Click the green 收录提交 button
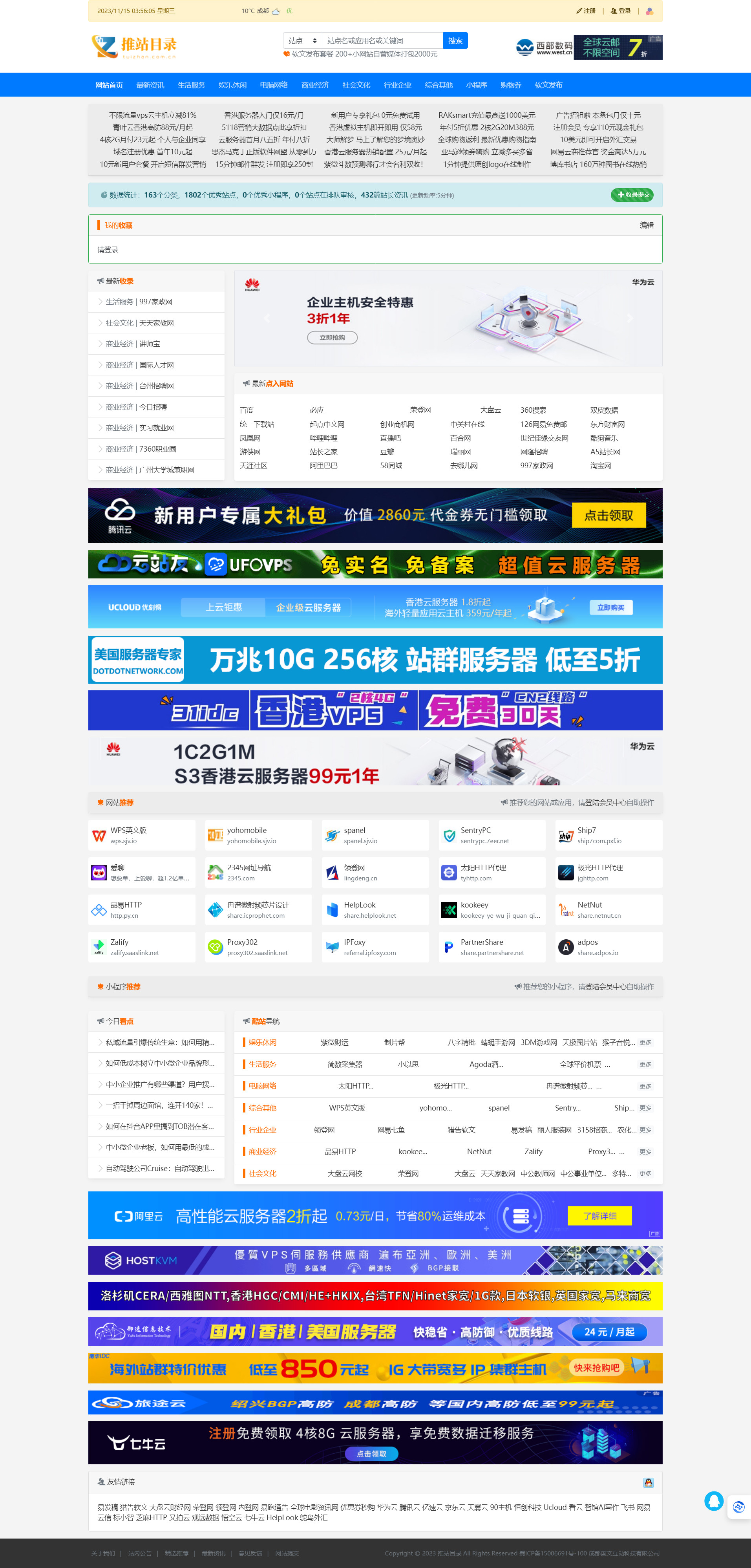The image size is (751, 1568). click(632, 195)
